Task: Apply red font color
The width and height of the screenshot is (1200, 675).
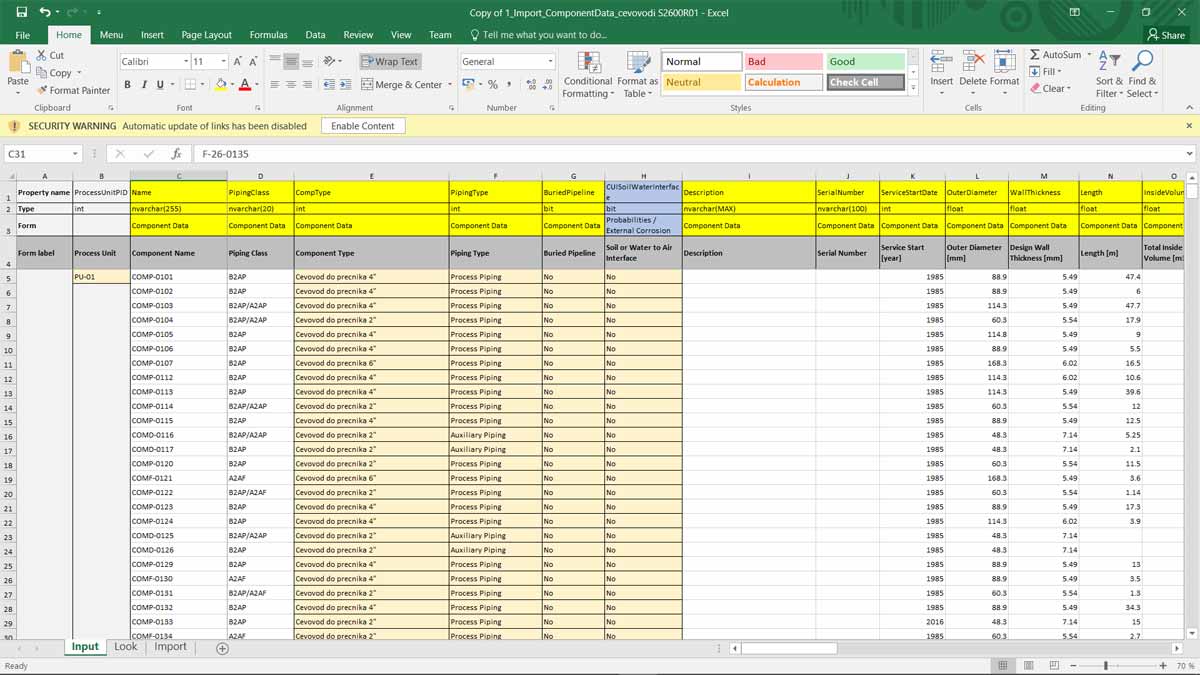Action: point(245,85)
